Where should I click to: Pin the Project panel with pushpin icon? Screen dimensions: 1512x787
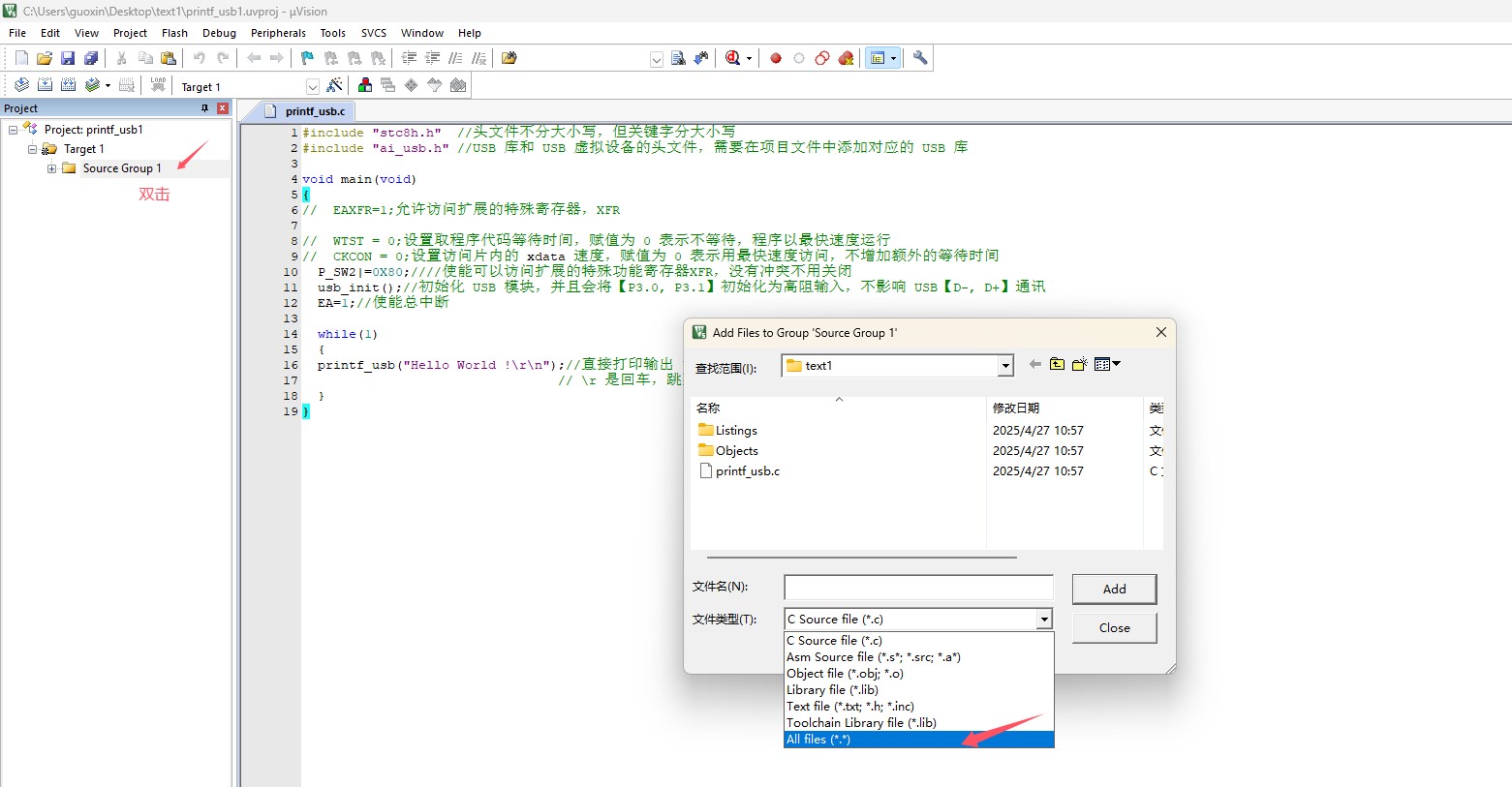coord(204,108)
